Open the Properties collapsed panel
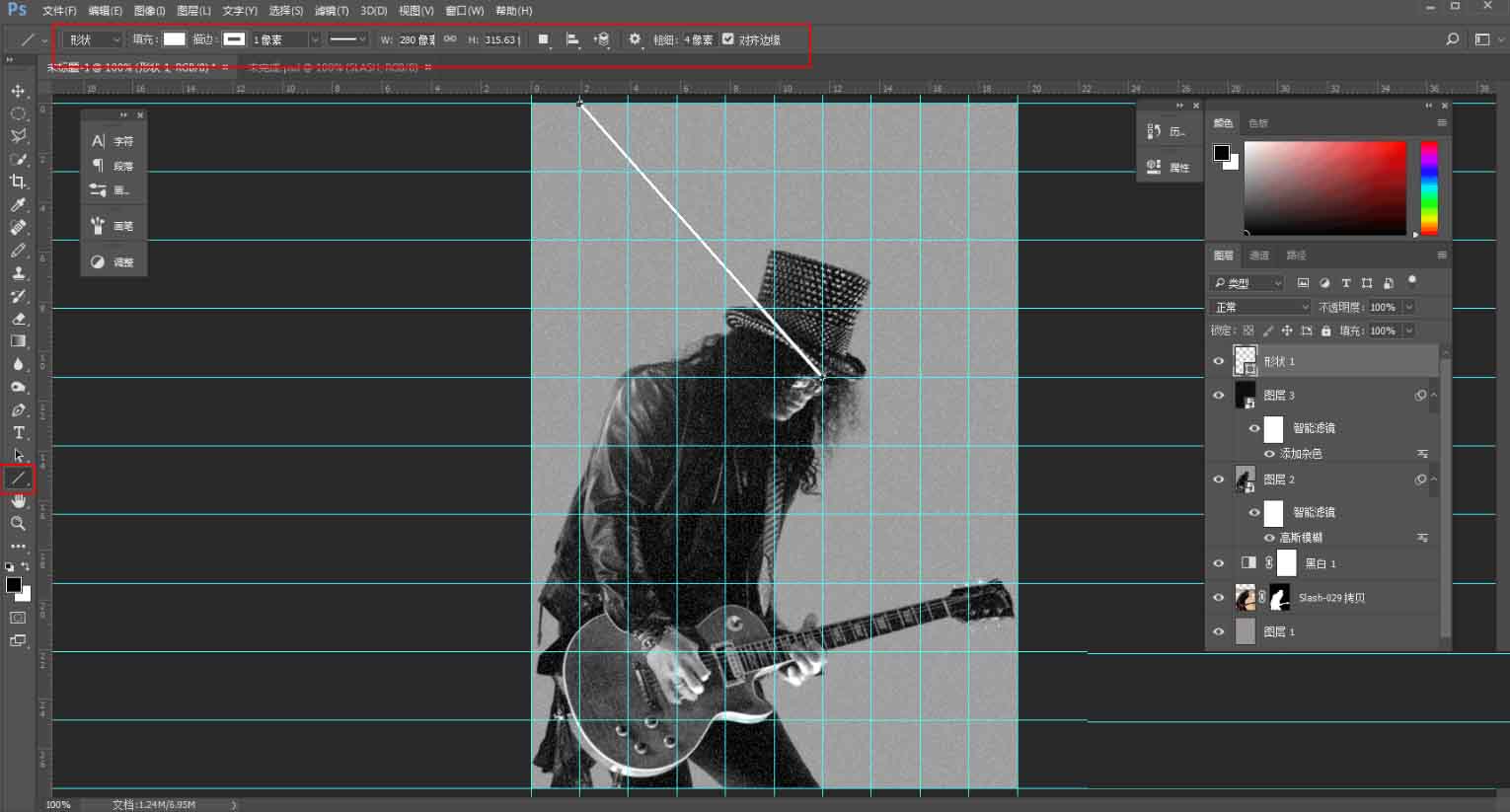1510x812 pixels. [x=1167, y=168]
